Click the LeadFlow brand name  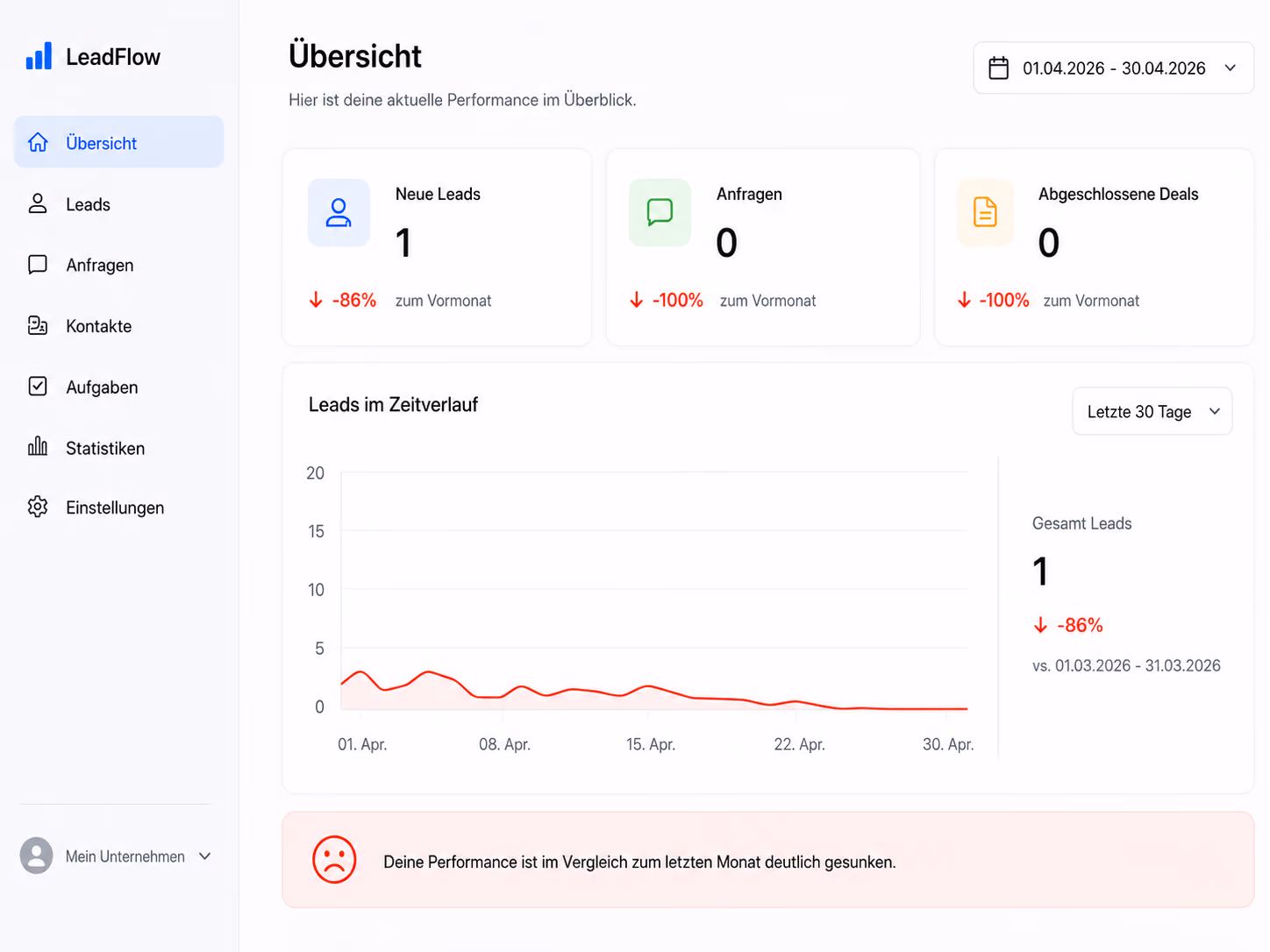[113, 57]
